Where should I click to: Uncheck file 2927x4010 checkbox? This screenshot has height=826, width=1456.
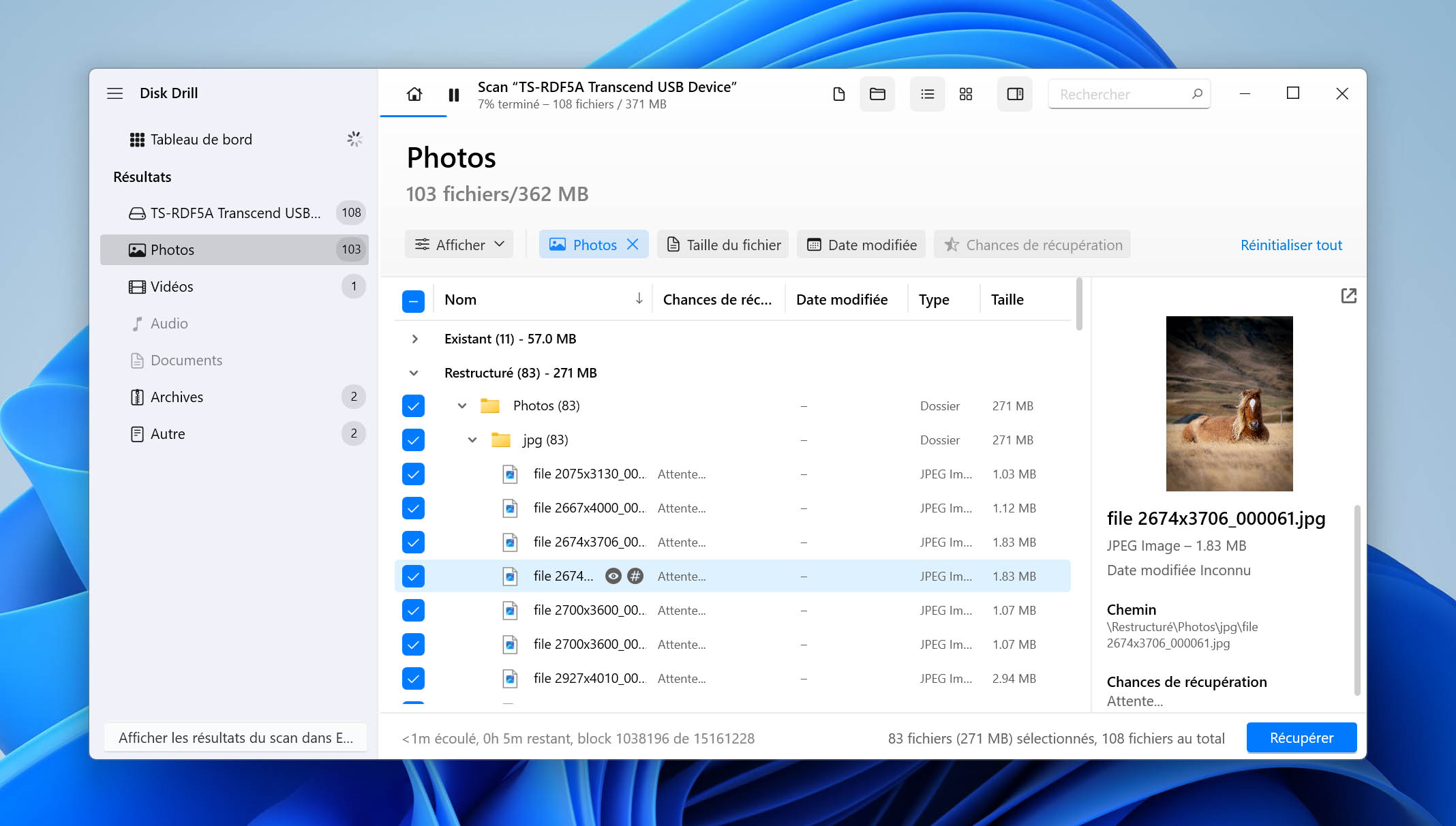point(413,679)
